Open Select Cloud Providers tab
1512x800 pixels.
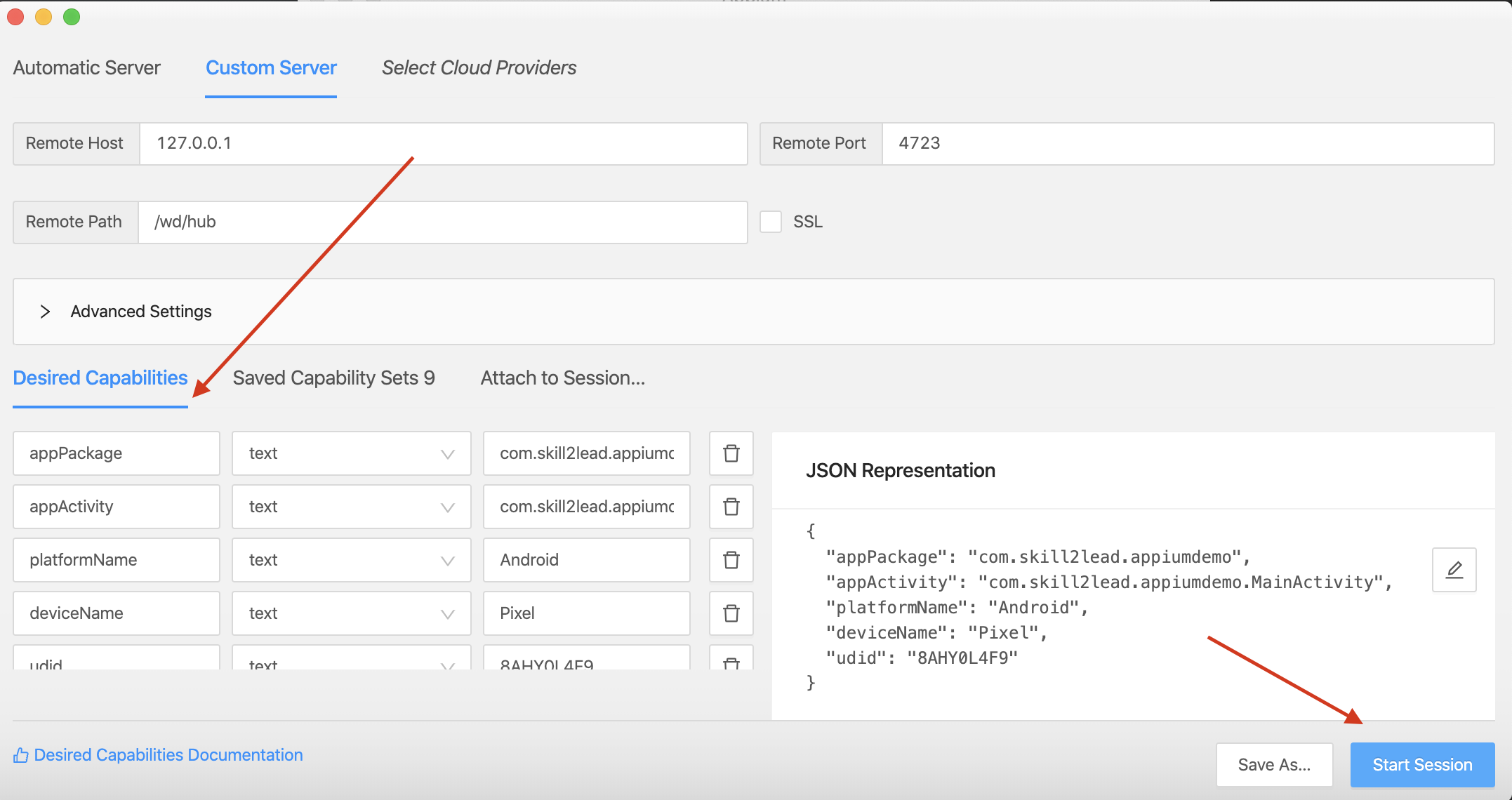click(x=479, y=68)
